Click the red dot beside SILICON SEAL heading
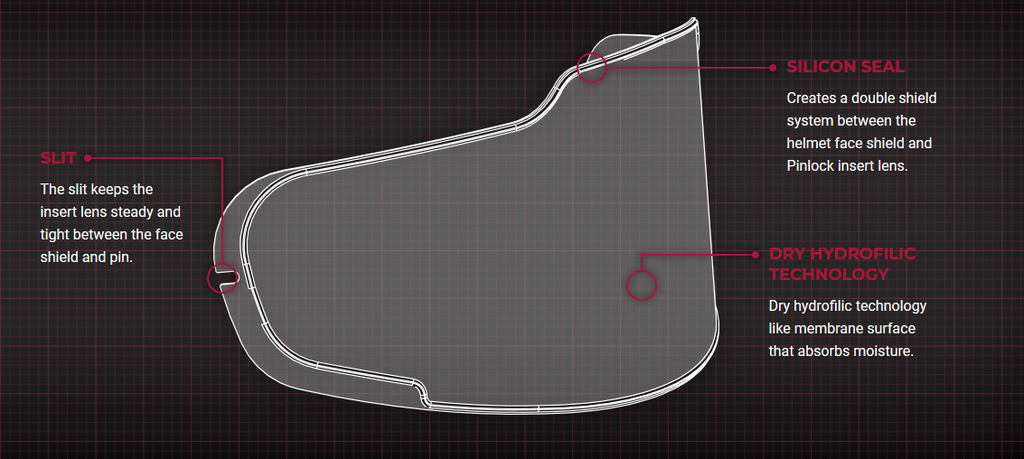1024x459 pixels. (773, 67)
